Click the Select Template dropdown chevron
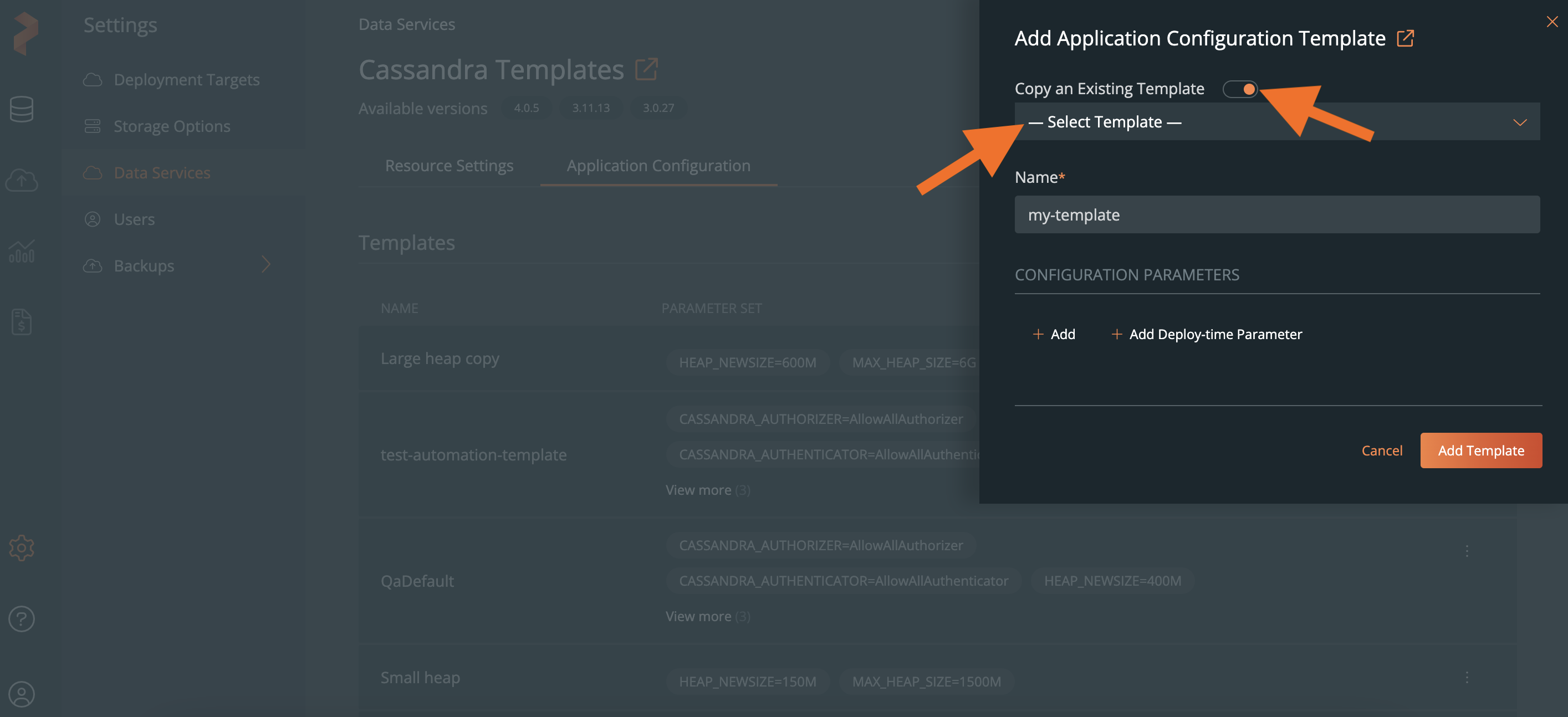 click(1520, 122)
